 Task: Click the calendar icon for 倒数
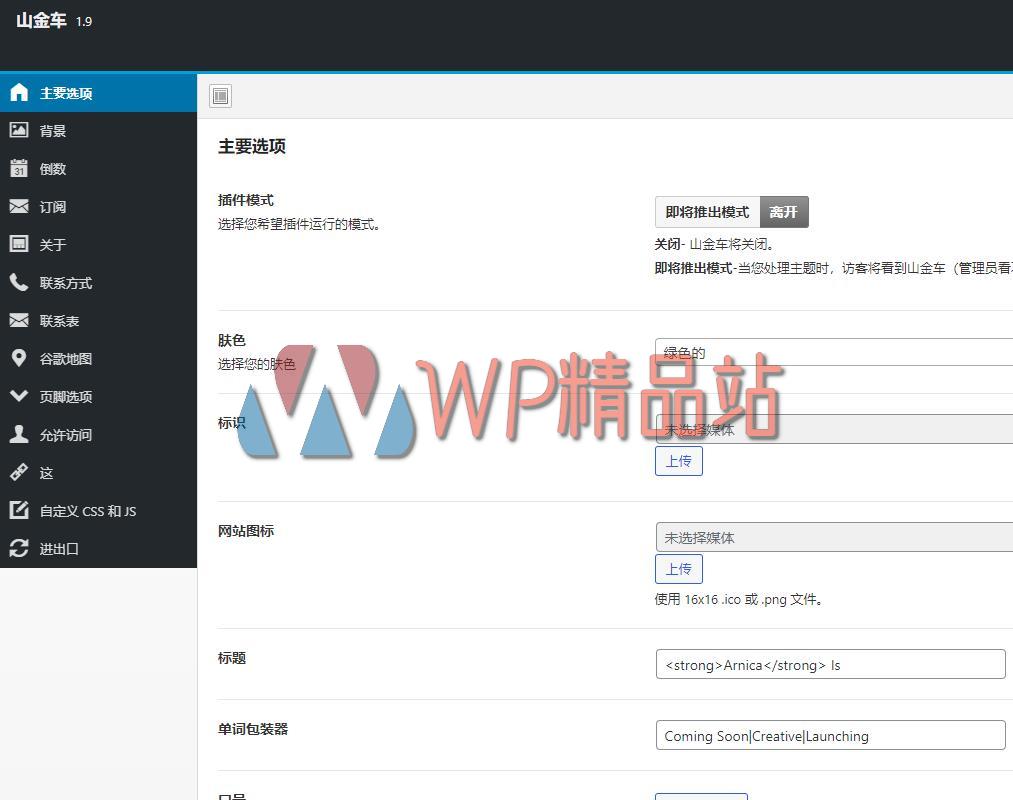coord(19,168)
